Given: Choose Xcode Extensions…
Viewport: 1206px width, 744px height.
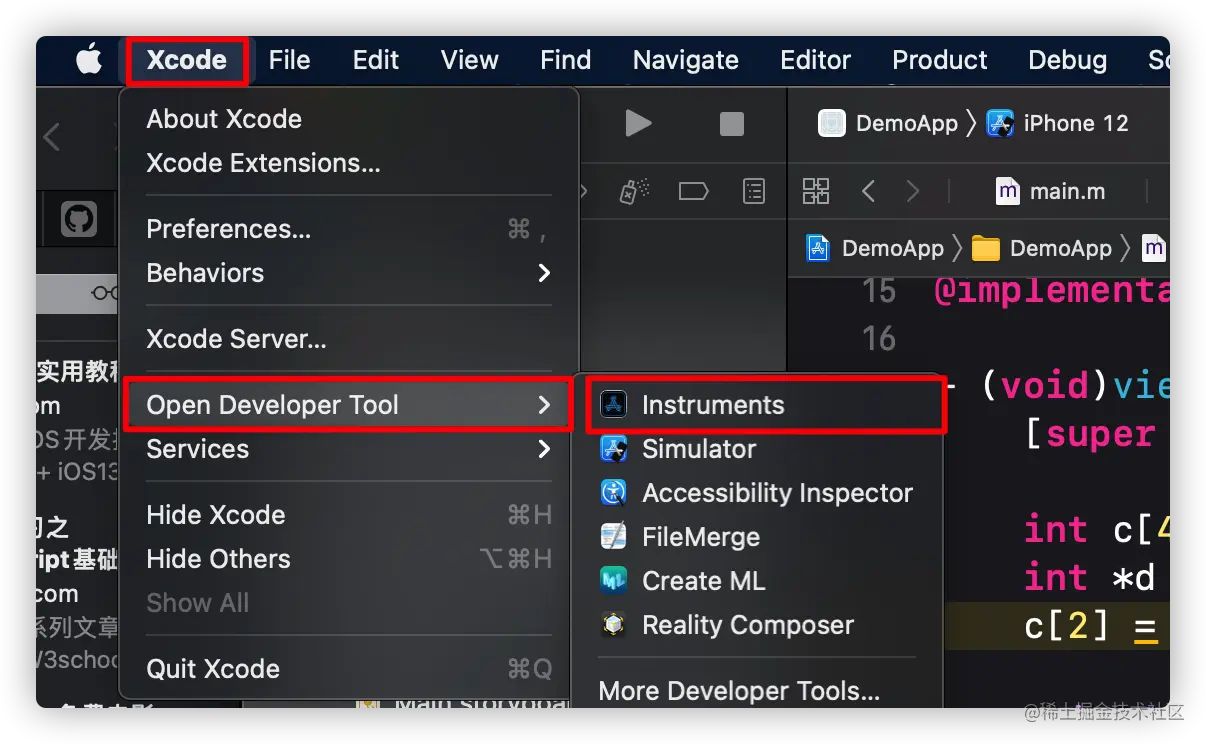Looking at the screenshot, I should click(348, 163).
